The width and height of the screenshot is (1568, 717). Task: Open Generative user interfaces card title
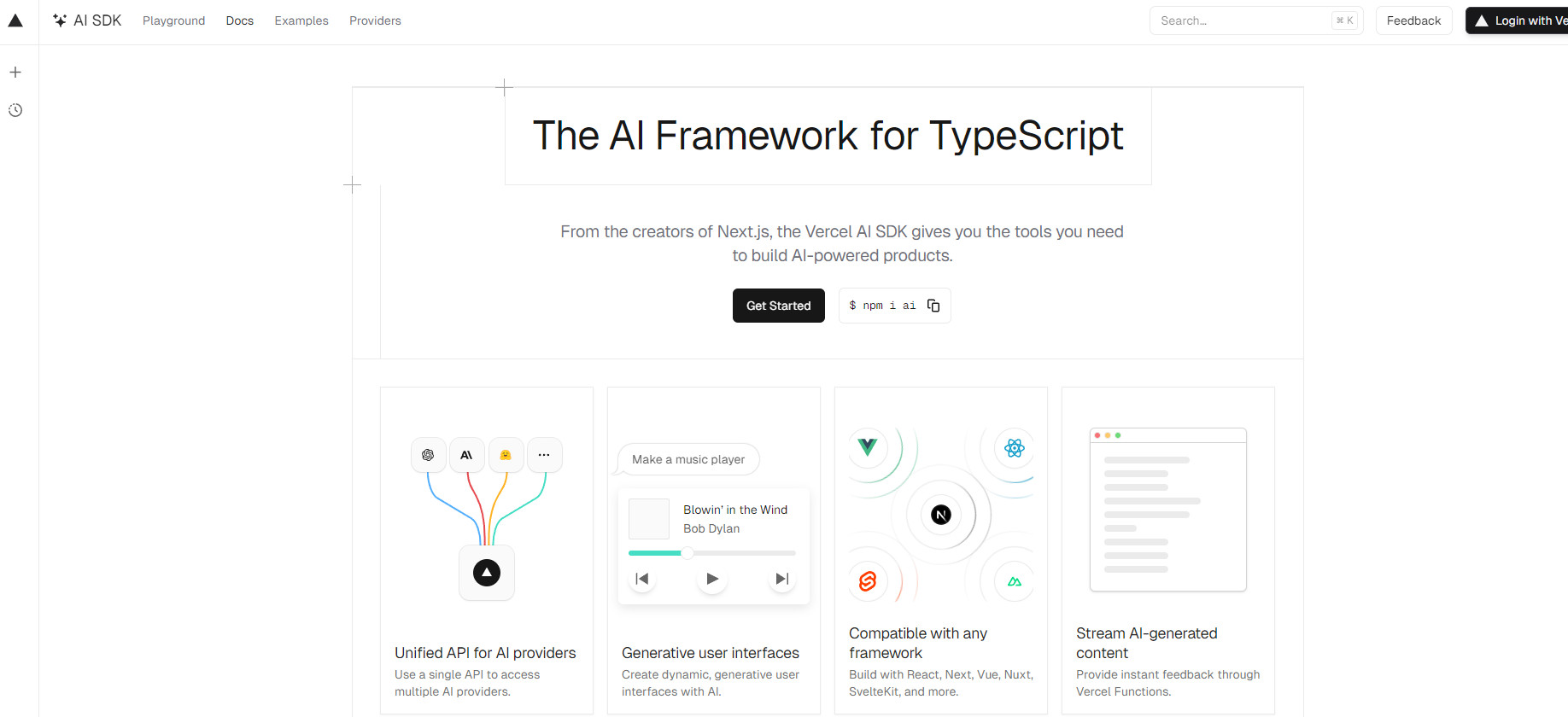point(711,653)
